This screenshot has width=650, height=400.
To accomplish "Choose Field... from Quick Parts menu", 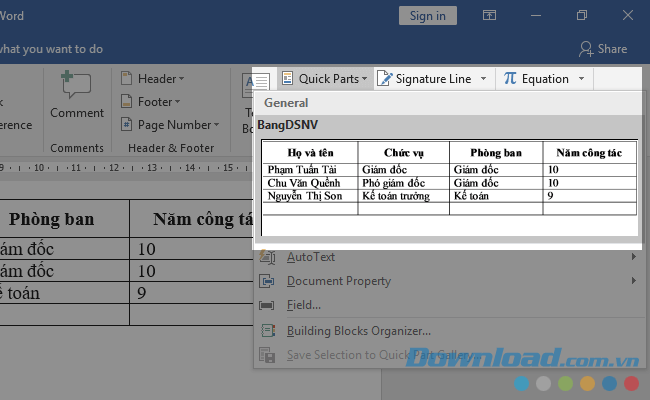I will 303,305.
